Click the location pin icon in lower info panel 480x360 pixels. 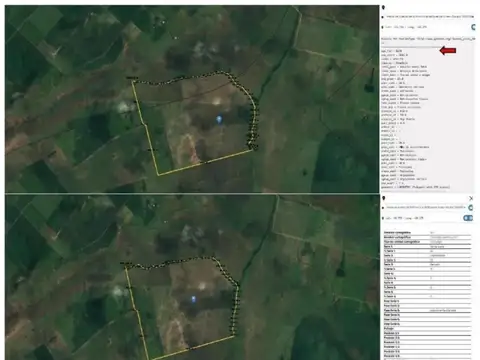384,198
